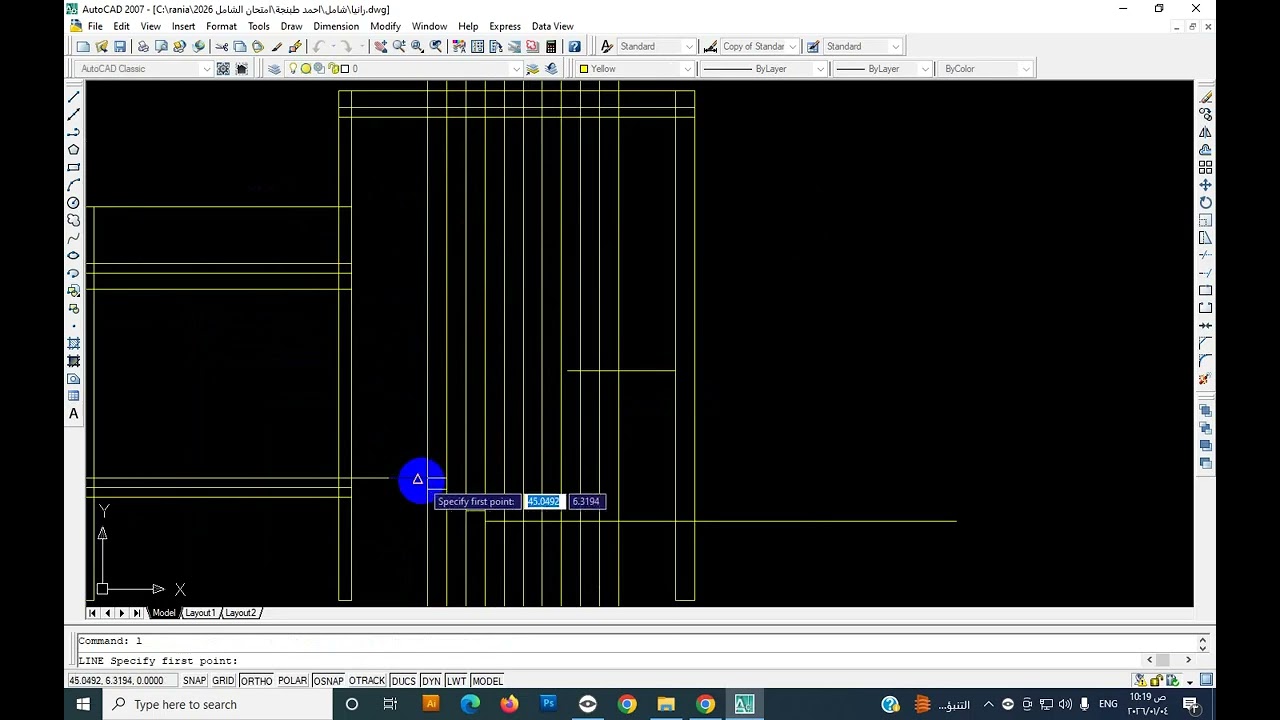Image resolution: width=1280 pixels, height=720 pixels.
Task: Toggle LWT lineweight display
Action: click(456, 681)
